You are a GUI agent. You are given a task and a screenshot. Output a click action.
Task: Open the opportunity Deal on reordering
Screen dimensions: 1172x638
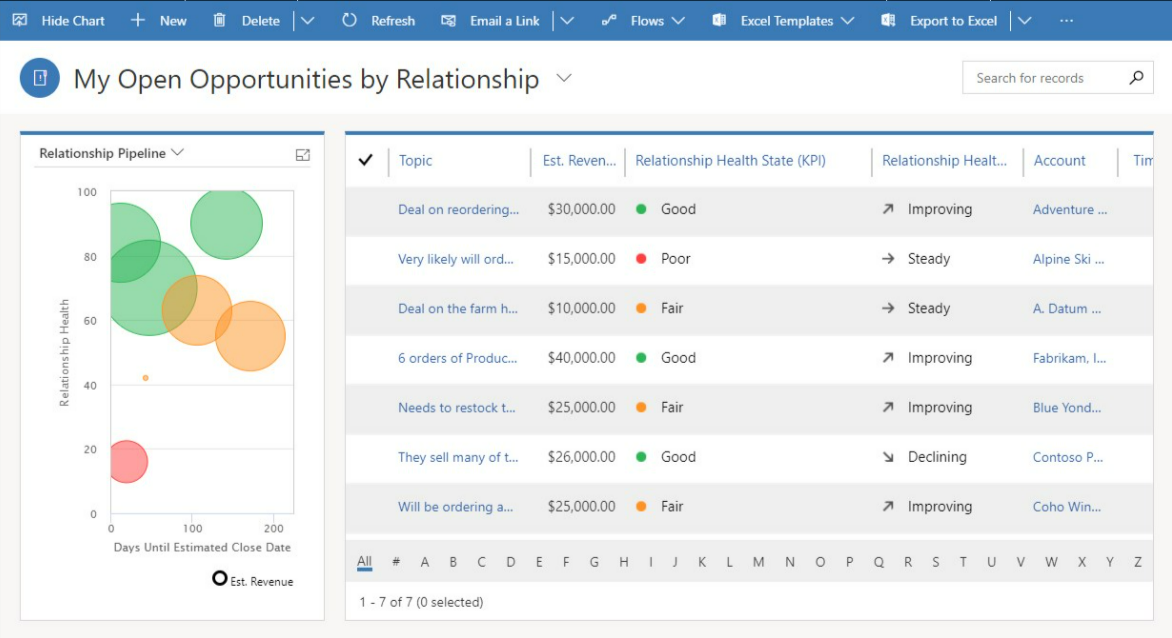[x=458, y=209]
